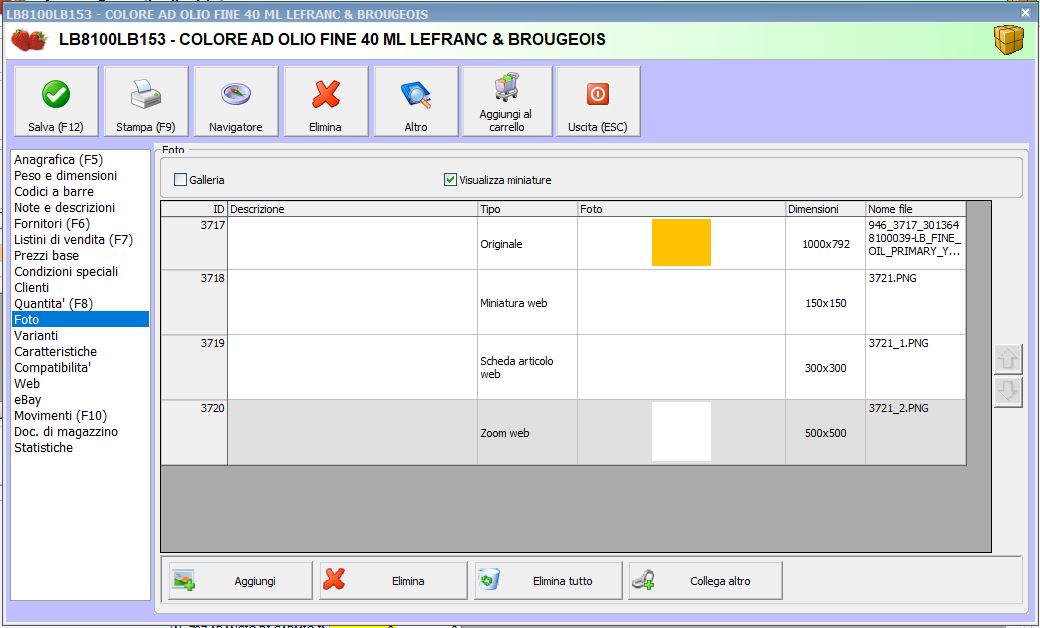This screenshot has height=628, width=1040.
Task: Click the bottom Elimina photo button
Action: (x=393, y=581)
